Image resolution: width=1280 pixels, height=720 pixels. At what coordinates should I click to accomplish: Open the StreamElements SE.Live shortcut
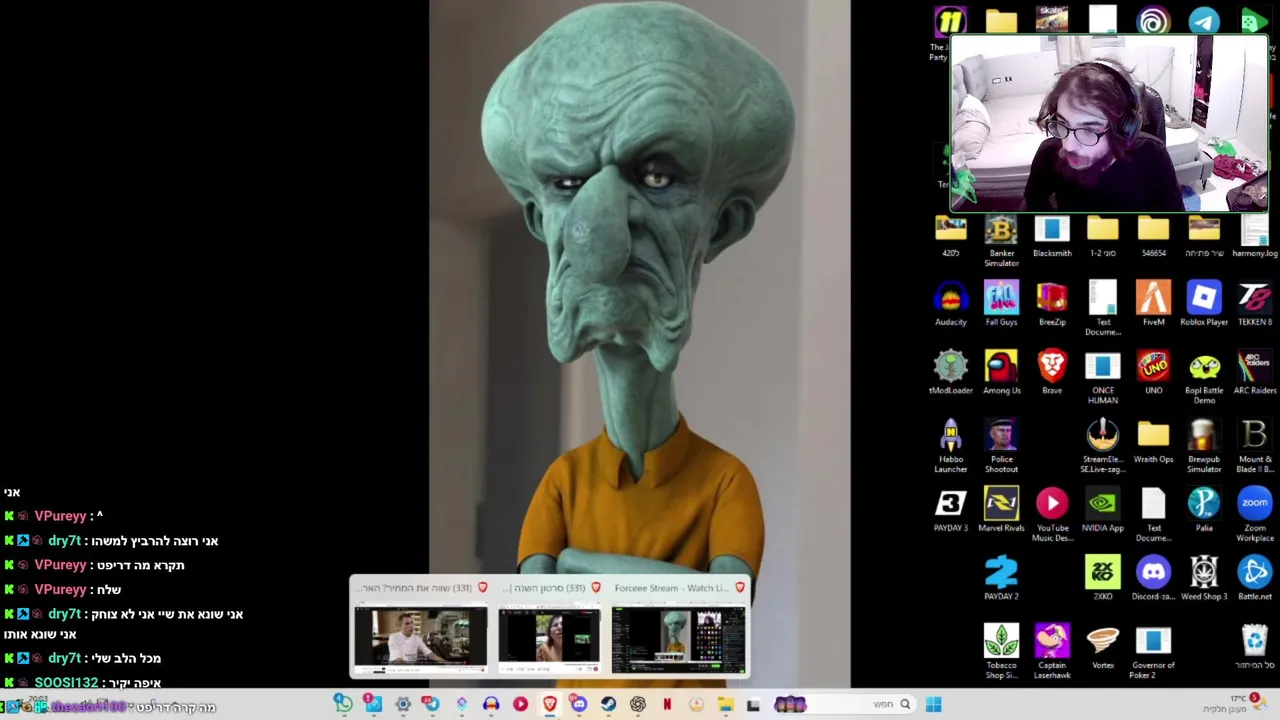(1103, 446)
